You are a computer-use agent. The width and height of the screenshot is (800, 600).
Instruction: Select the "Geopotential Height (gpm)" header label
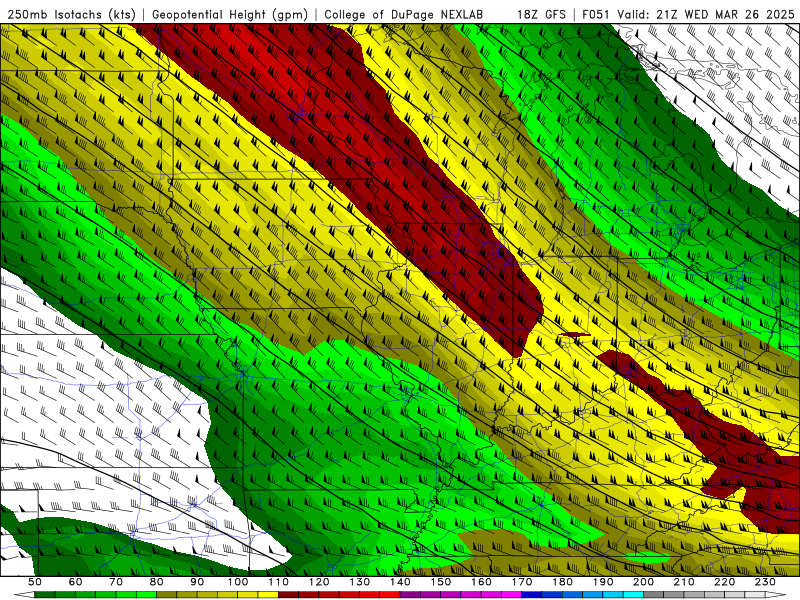(230, 14)
